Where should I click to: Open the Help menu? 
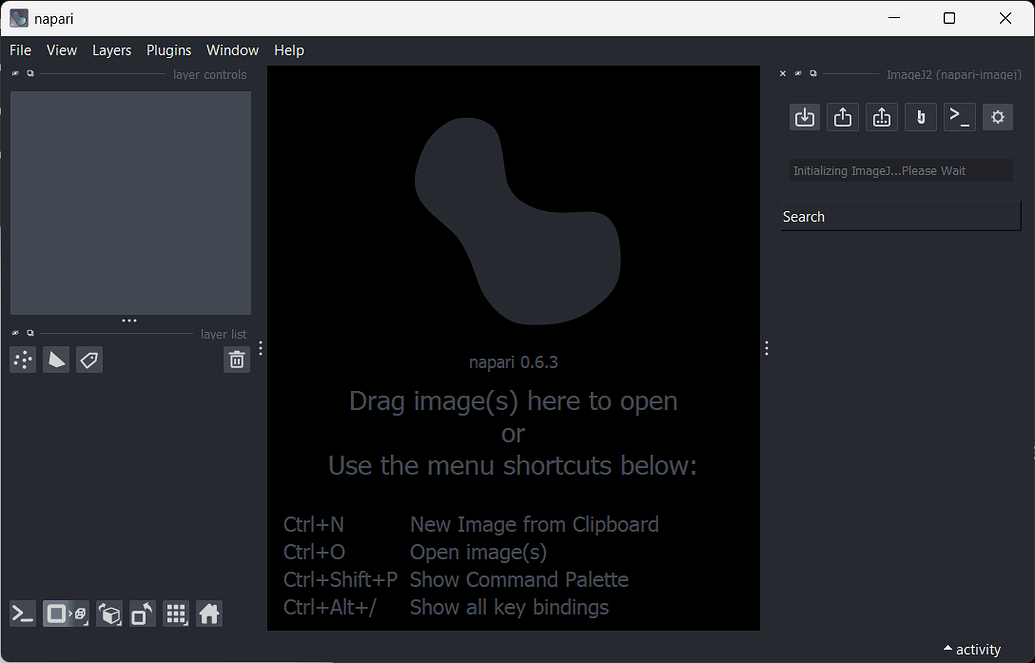(289, 50)
